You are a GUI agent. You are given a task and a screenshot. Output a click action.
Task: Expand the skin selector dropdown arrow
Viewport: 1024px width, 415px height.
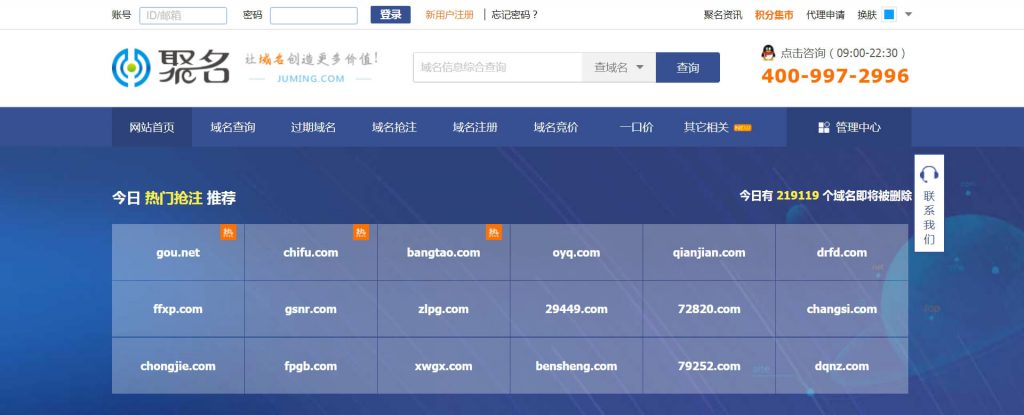coord(908,14)
